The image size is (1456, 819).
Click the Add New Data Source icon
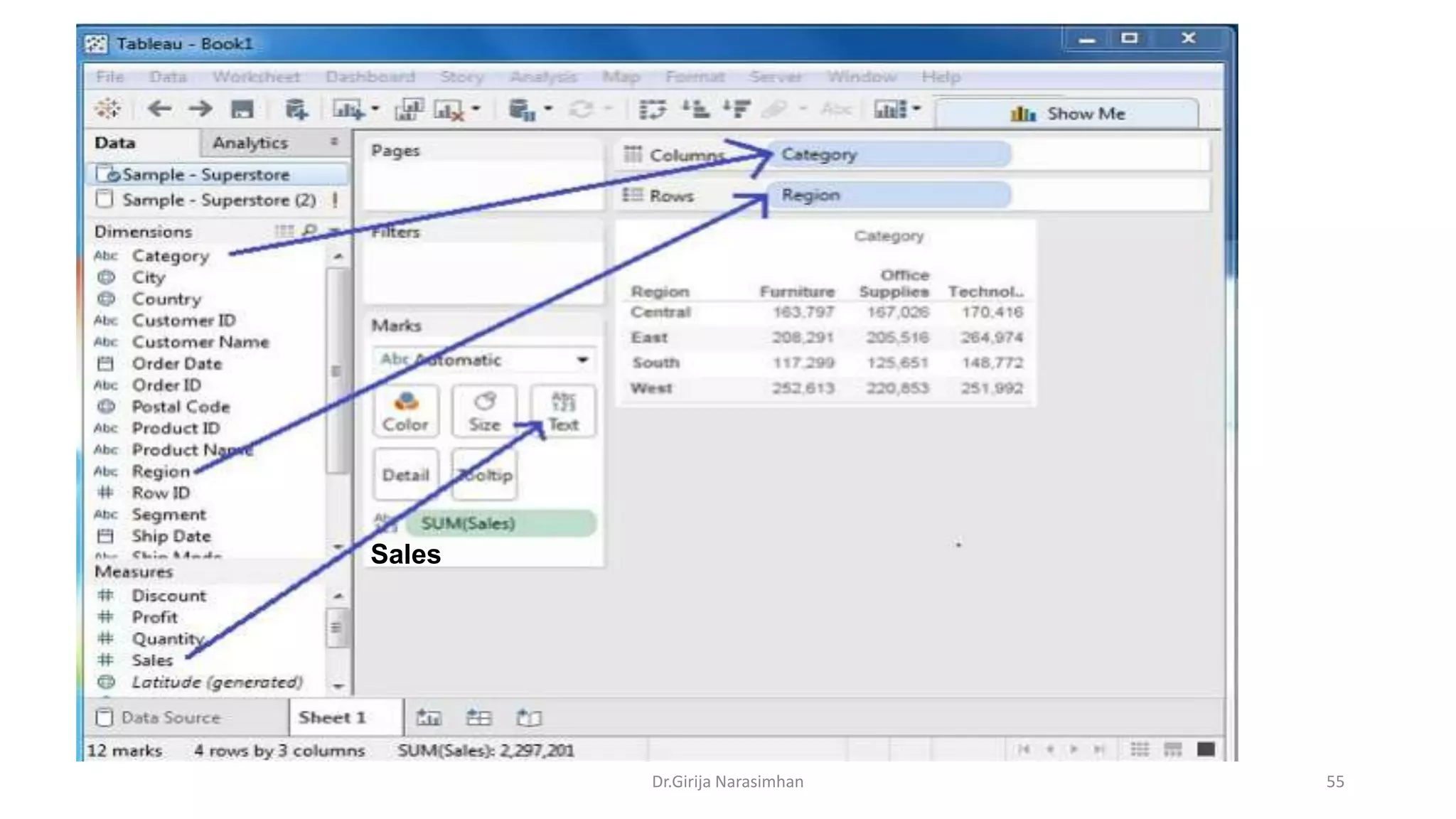coord(296,109)
